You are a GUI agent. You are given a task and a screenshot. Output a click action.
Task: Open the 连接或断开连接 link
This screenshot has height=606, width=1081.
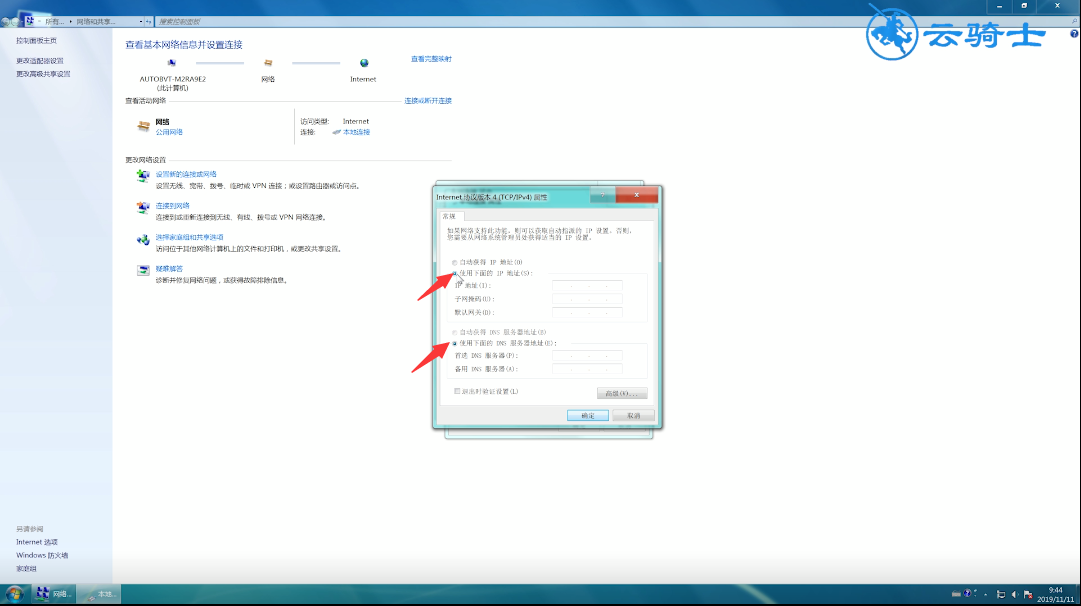pos(428,101)
